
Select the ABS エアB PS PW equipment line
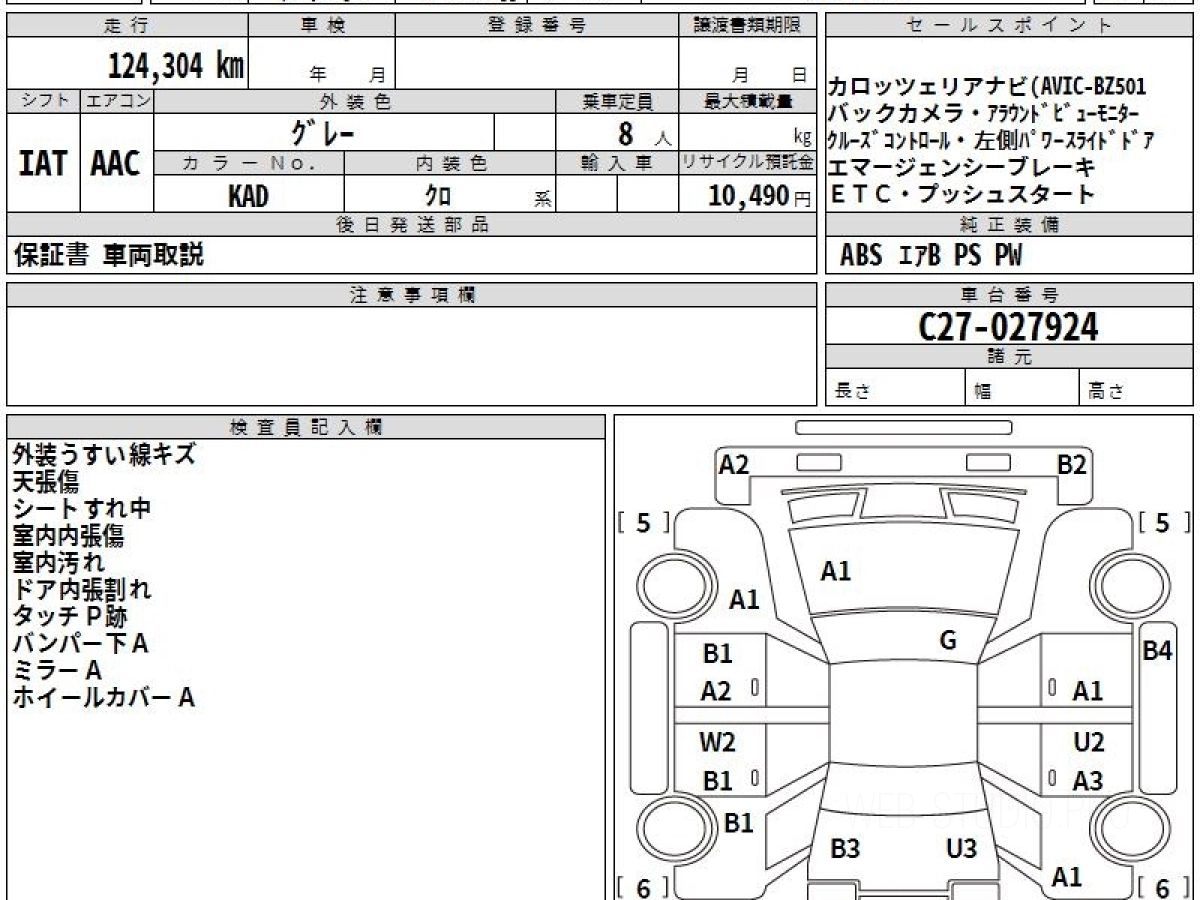coord(931,256)
